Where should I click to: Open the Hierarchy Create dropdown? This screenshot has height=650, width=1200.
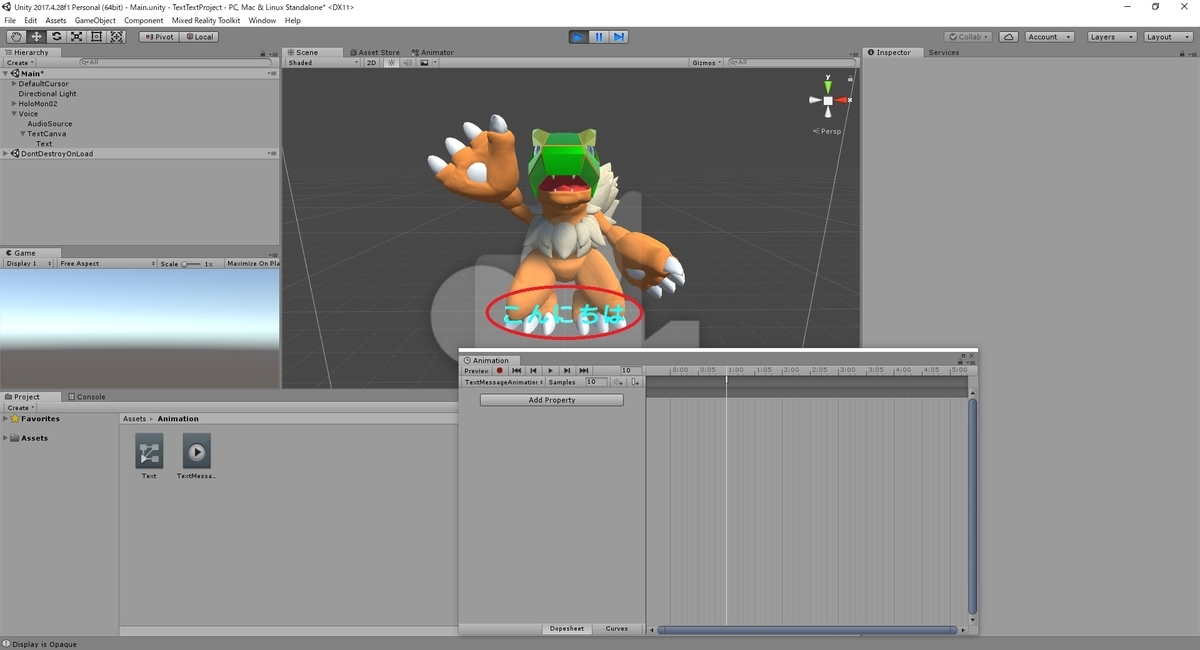pyautogui.click(x=20, y=62)
